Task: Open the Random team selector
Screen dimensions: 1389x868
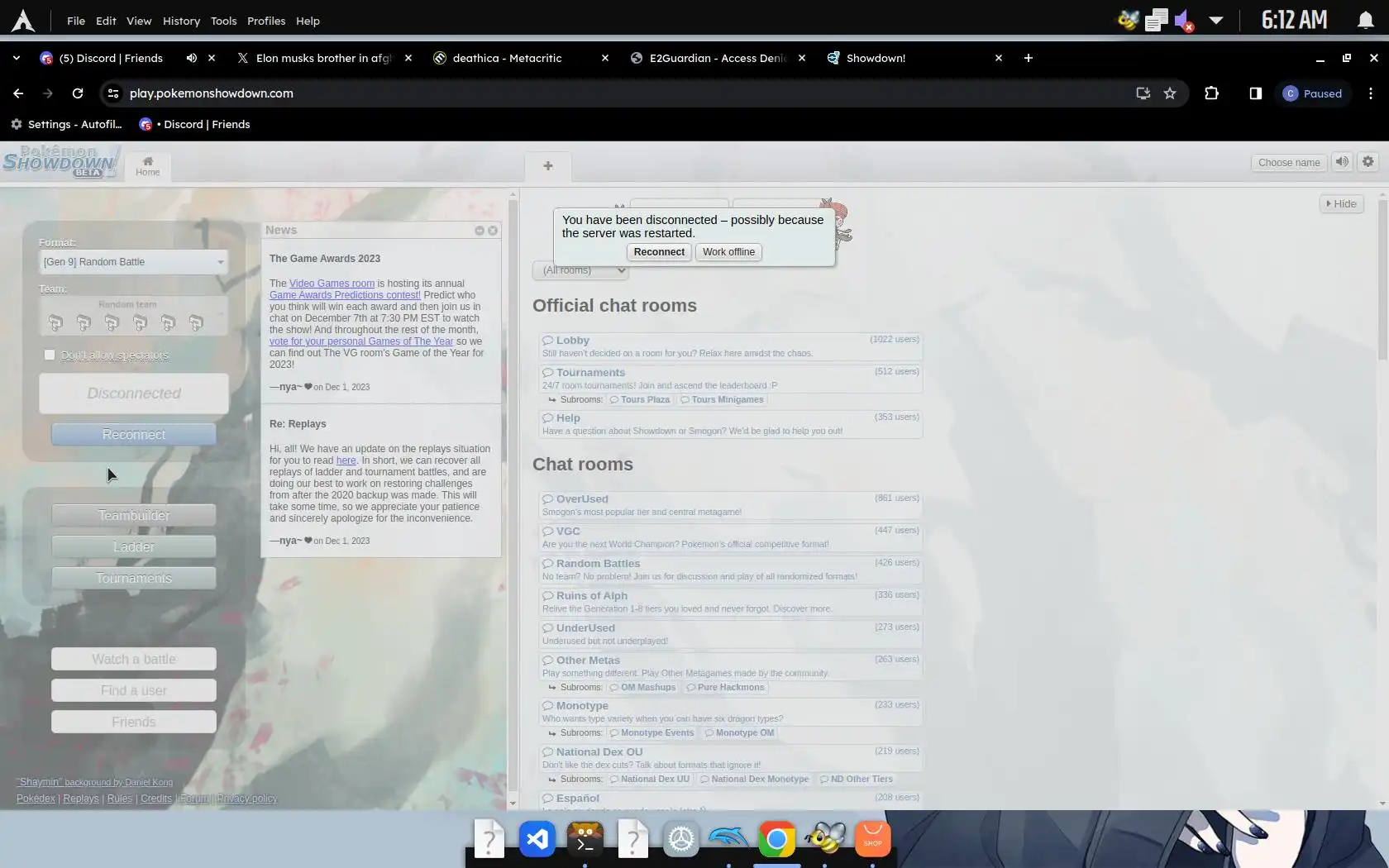Action: pyautogui.click(x=134, y=316)
